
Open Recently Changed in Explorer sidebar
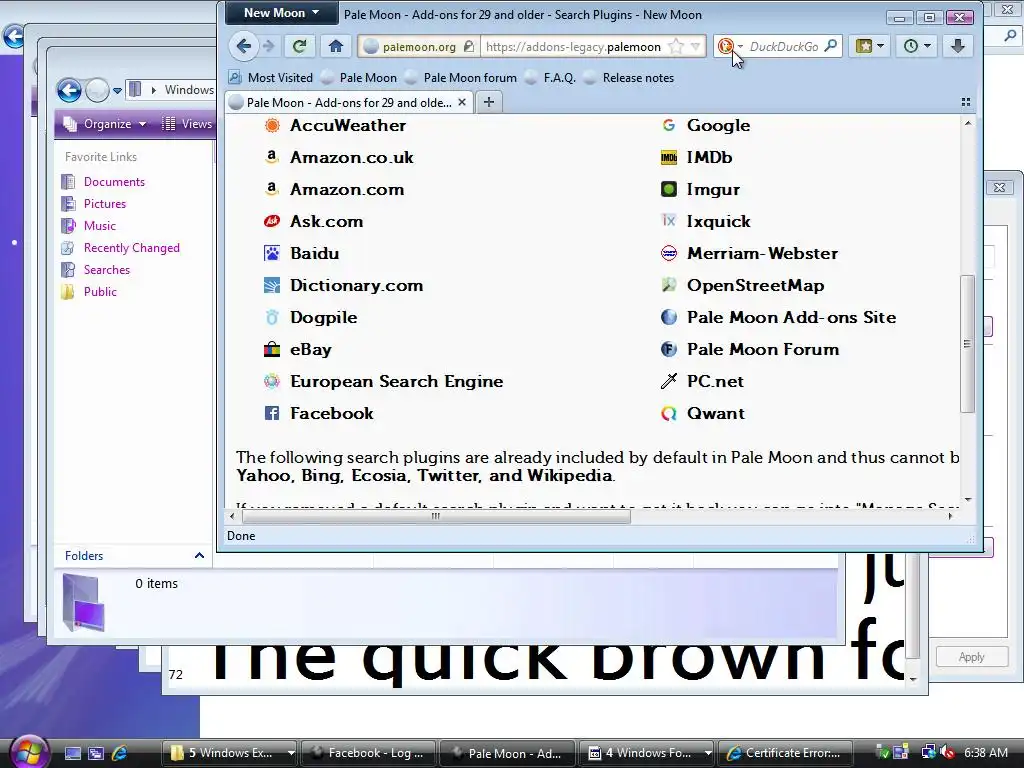[x=131, y=248]
